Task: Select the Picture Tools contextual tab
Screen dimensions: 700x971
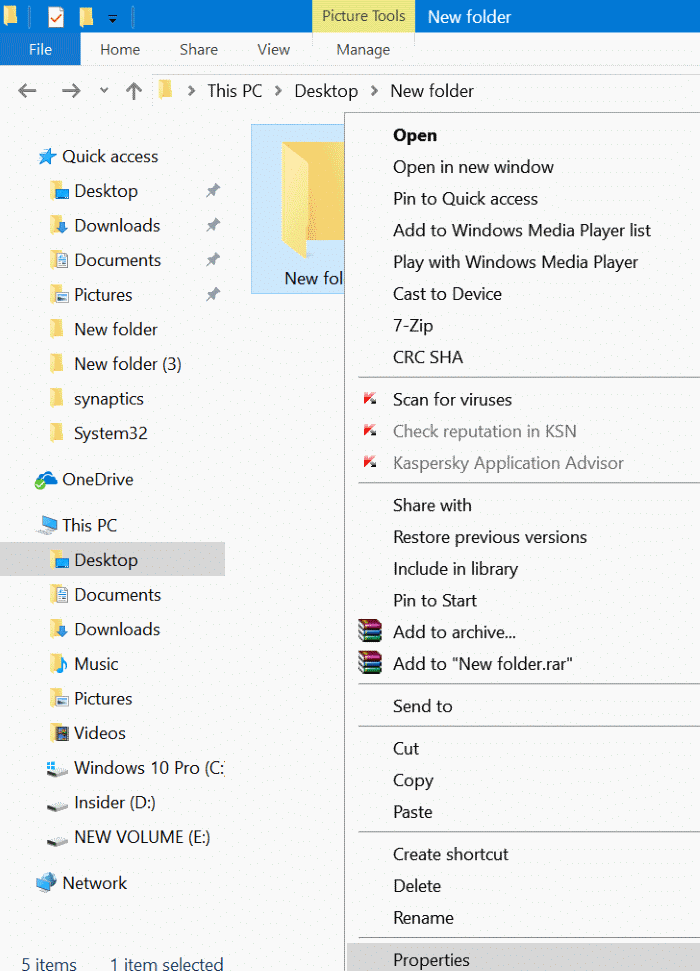Action: click(363, 16)
